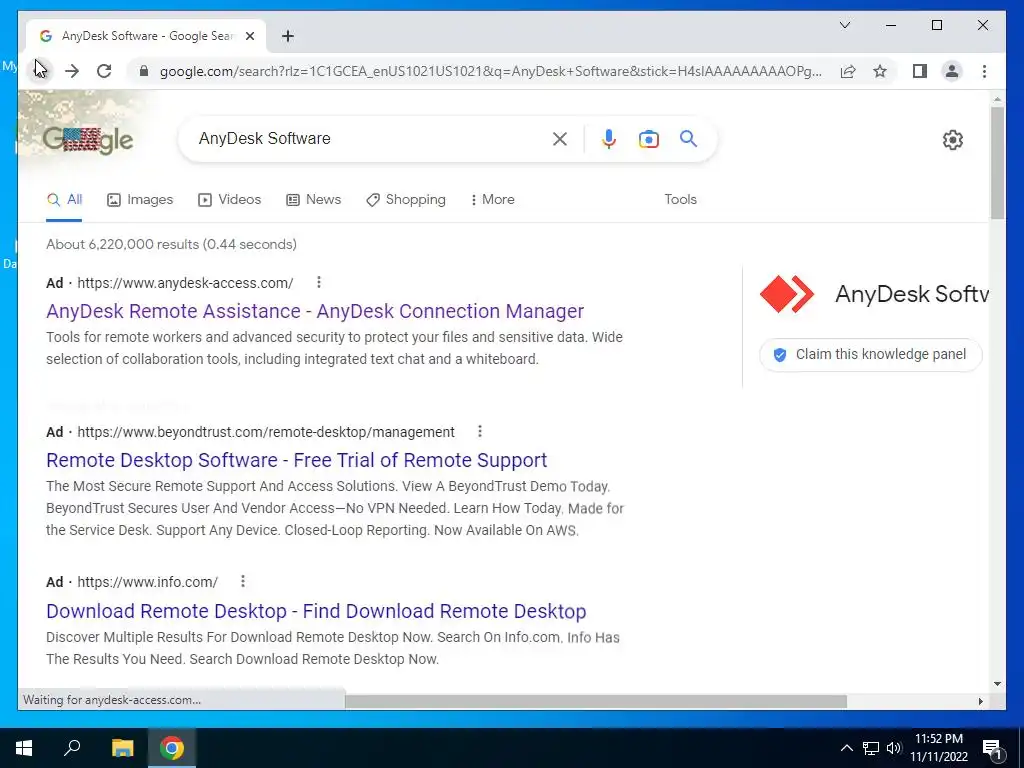The height and width of the screenshot is (768, 1024).
Task: Clear the search box with the X
Action: coord(560,138)
